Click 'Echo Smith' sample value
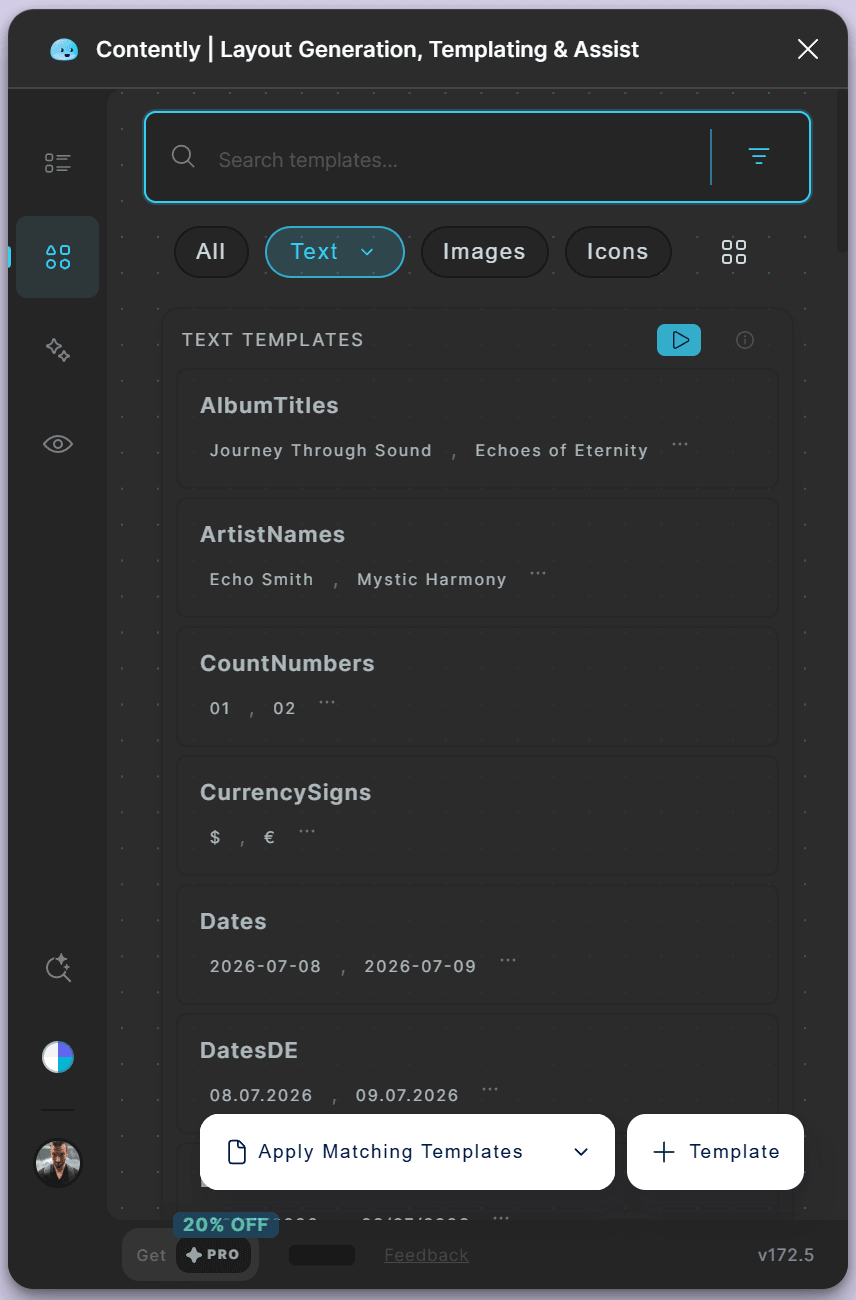This screenshot has width=856, height=1300. click(x=261, y=580)
